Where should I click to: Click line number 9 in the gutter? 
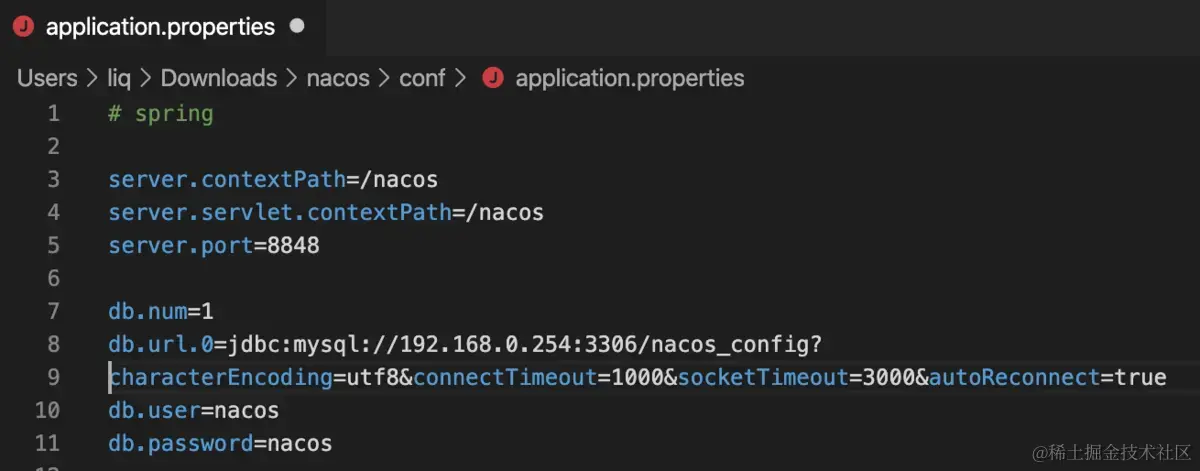click(x=53, y=377)
